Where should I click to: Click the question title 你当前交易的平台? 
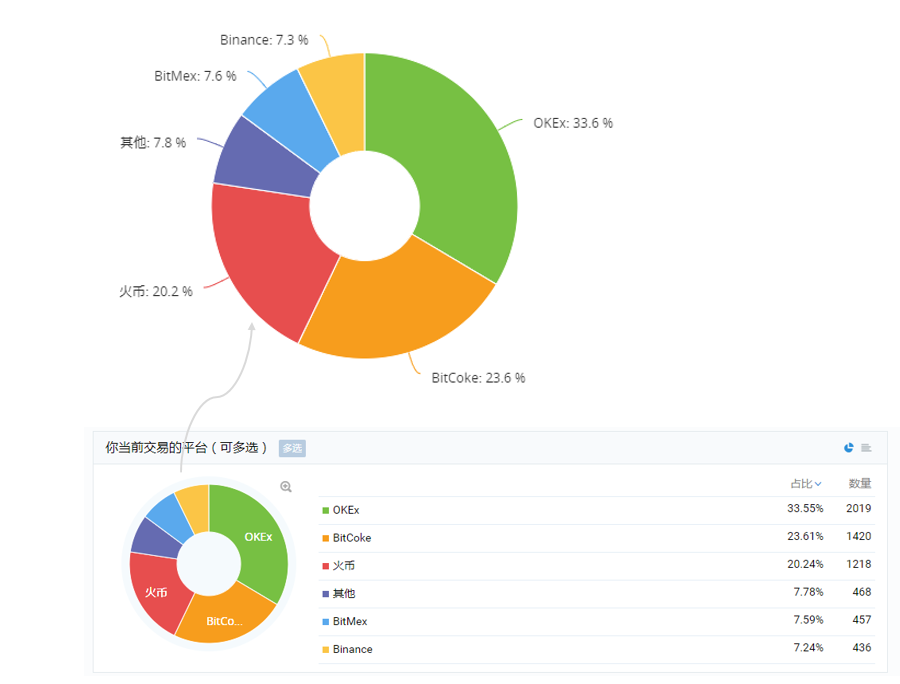[156, 448]
